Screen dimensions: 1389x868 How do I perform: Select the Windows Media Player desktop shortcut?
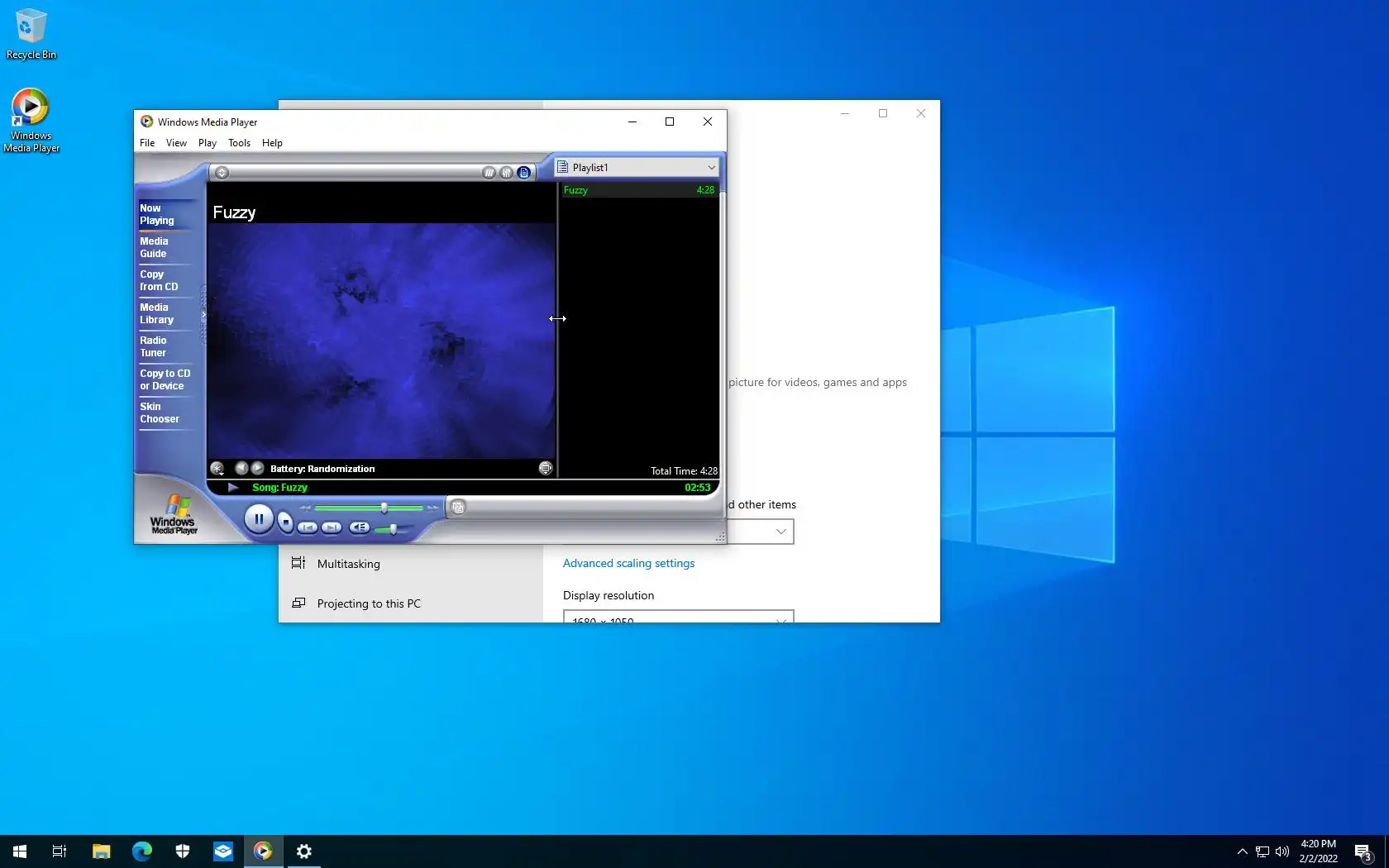[31, 121]
